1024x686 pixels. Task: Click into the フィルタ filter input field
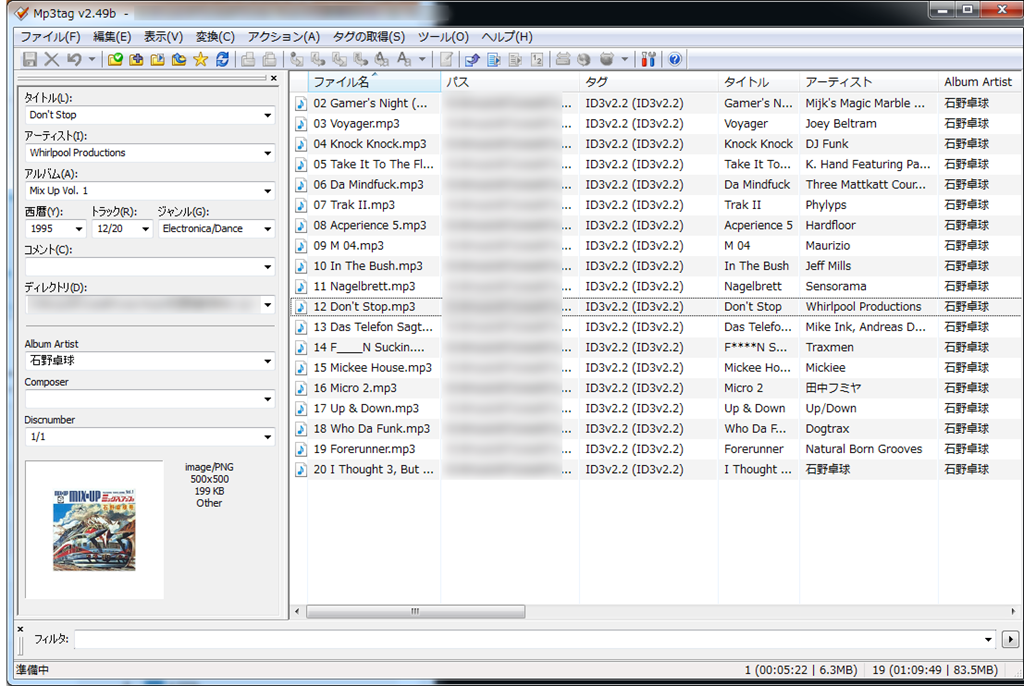tap(528, 640)
